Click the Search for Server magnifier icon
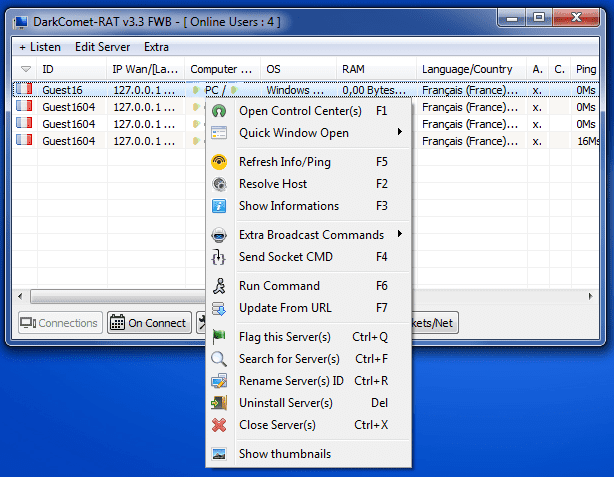The height and width of the screenshot is (477, 614). [x=219, y=359]
